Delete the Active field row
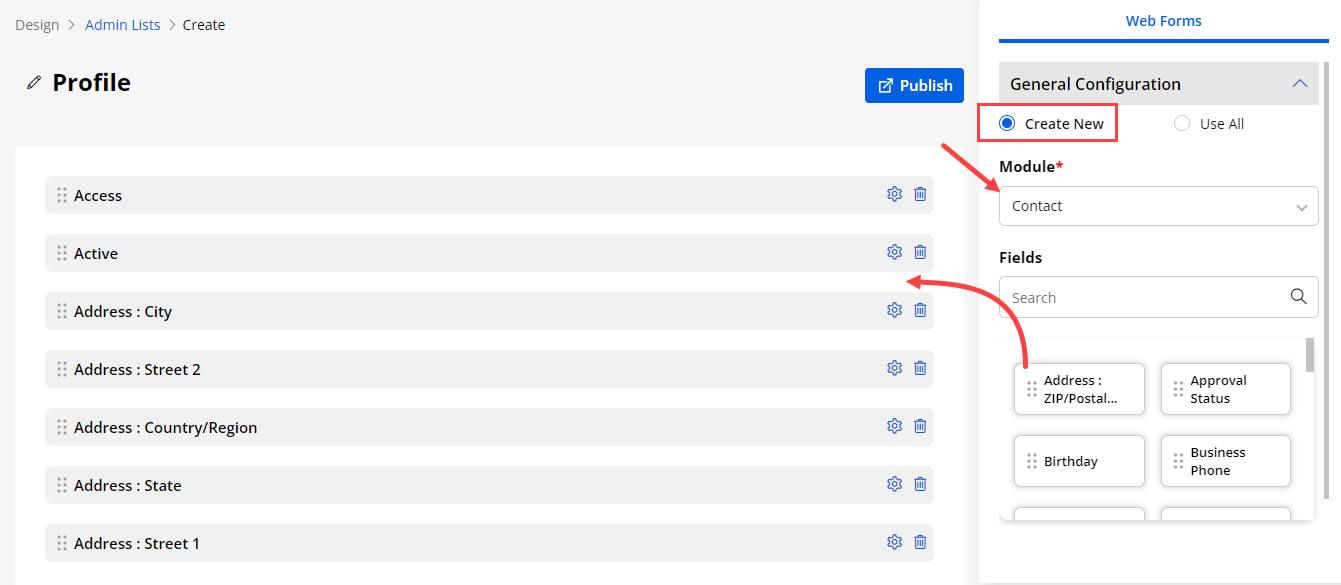This screenshot has height=585, width=1341. coord(920,252)
